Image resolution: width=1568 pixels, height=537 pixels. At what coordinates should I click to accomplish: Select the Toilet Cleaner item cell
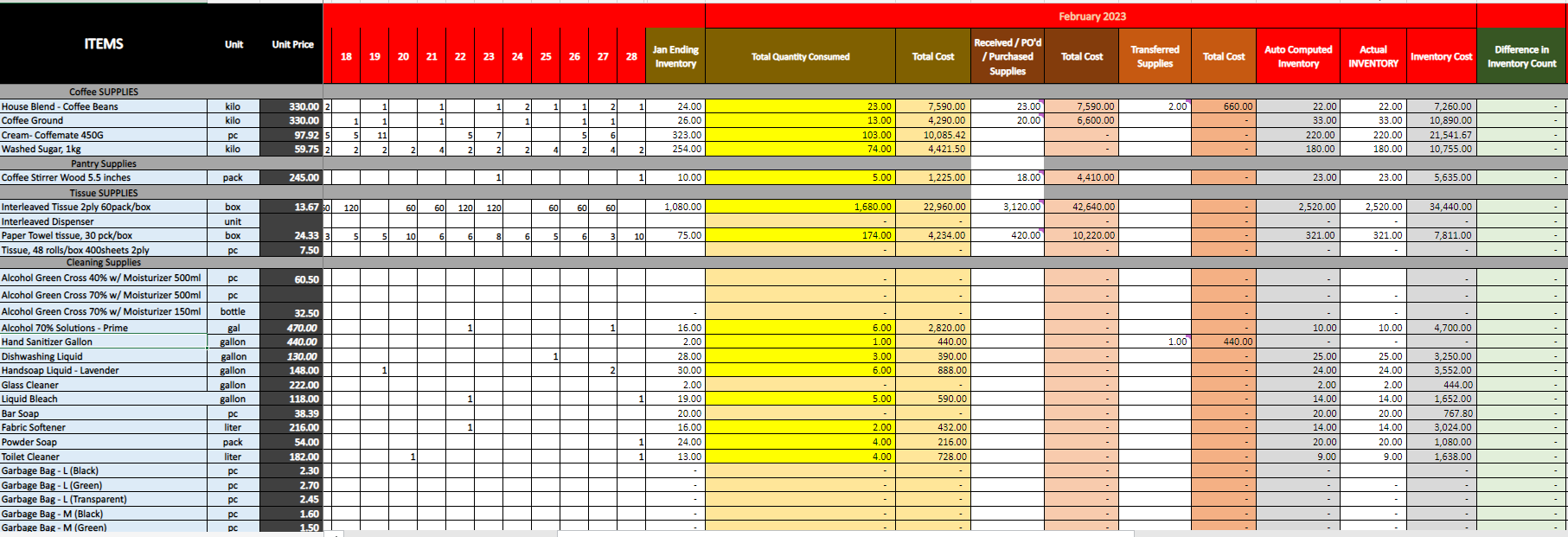104,457
